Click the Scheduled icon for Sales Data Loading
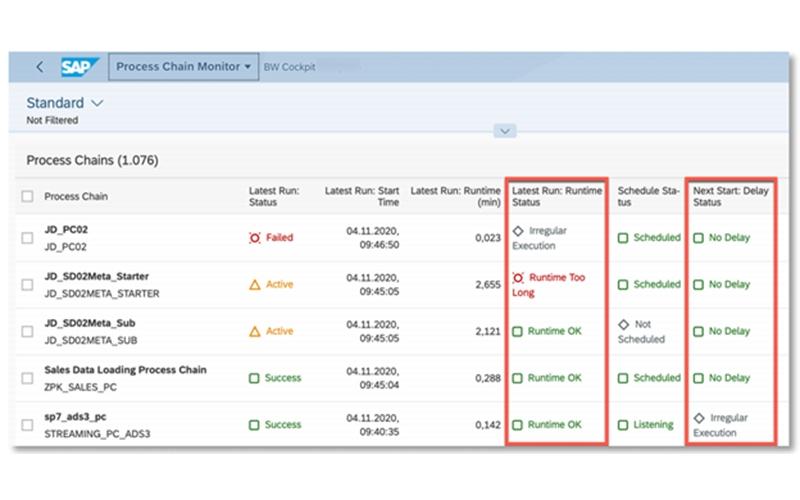 coord(623,378)
